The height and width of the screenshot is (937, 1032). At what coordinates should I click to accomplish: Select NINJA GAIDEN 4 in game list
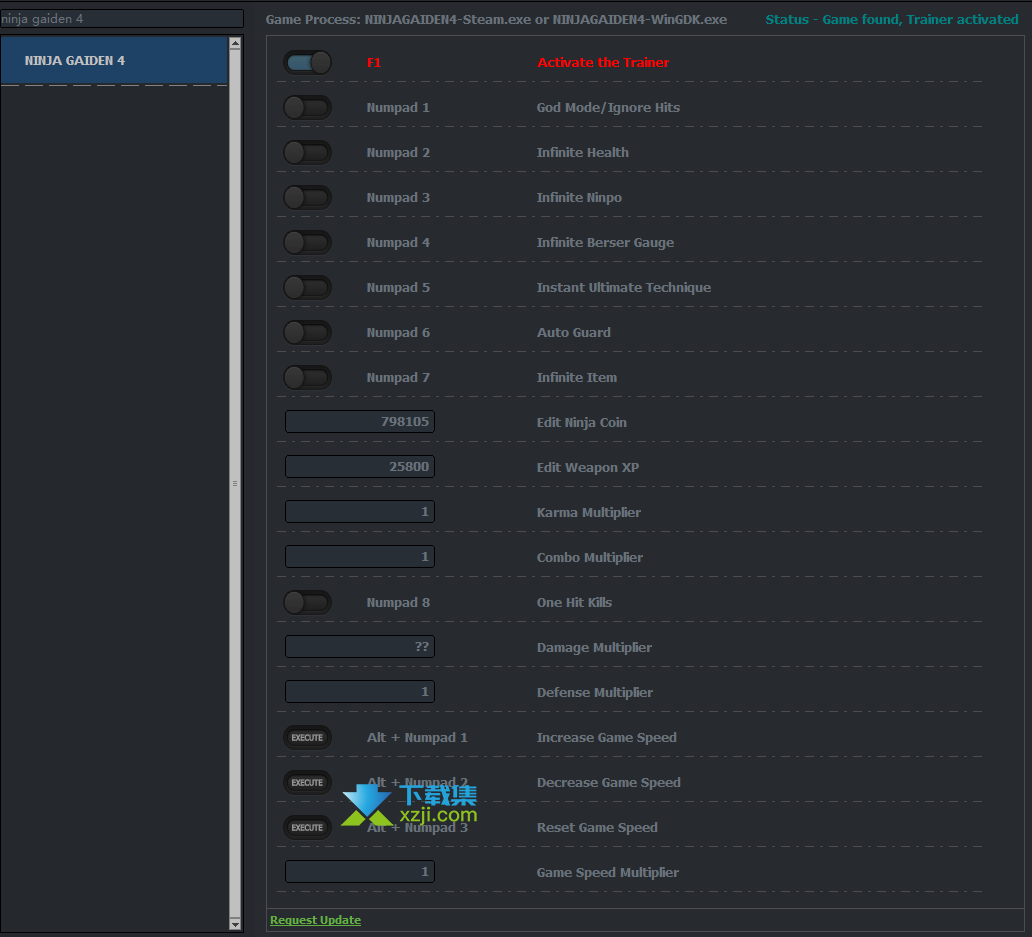point(114,61)
